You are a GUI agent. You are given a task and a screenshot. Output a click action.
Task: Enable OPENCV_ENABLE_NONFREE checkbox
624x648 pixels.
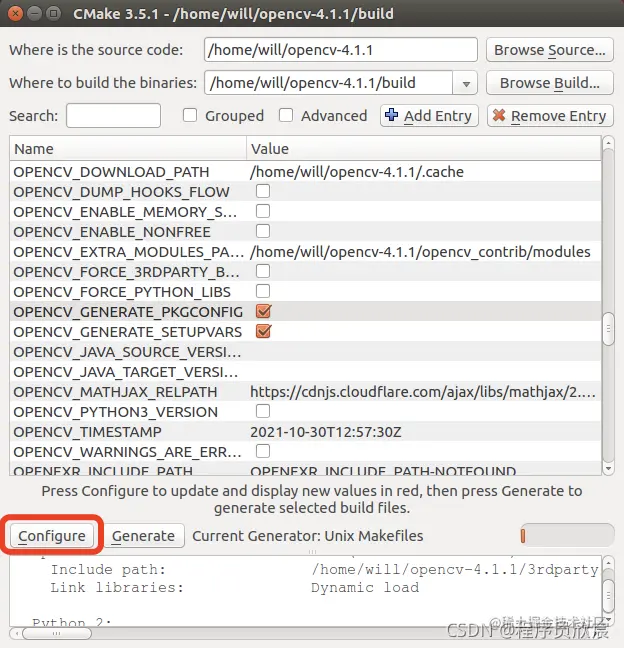coord(263,231)
